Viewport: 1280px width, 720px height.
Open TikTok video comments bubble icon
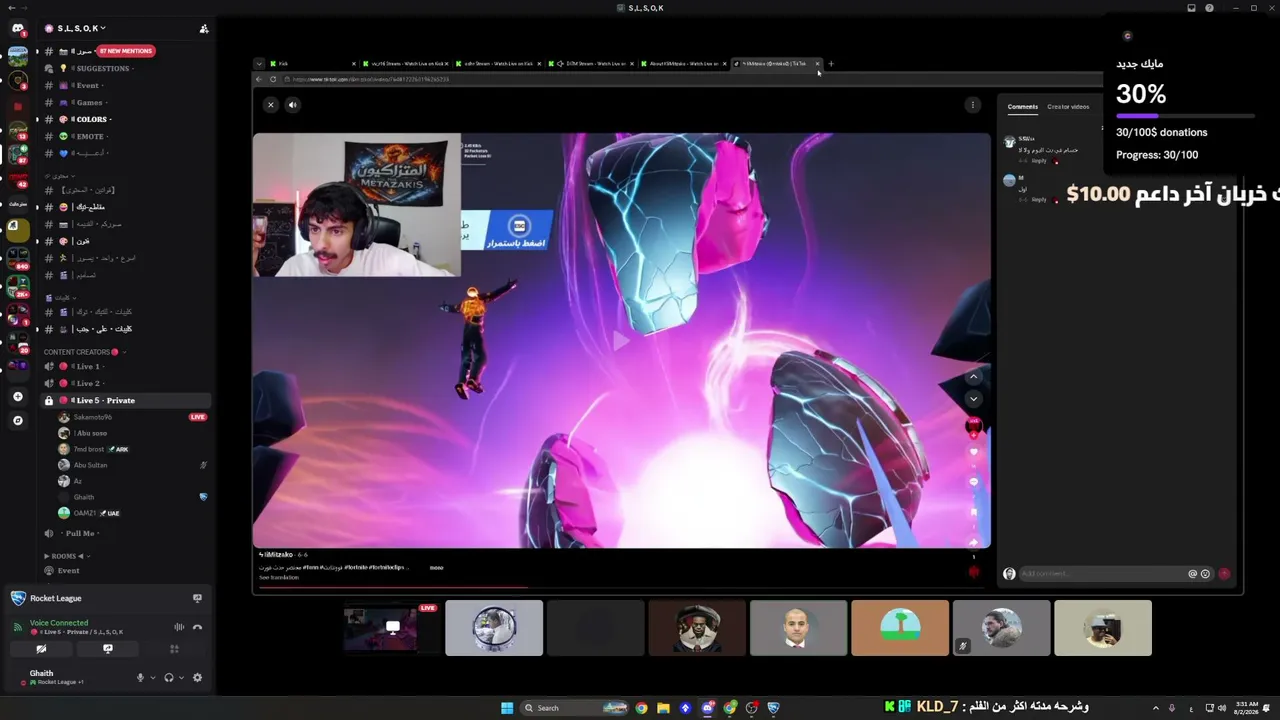point(973,482)
